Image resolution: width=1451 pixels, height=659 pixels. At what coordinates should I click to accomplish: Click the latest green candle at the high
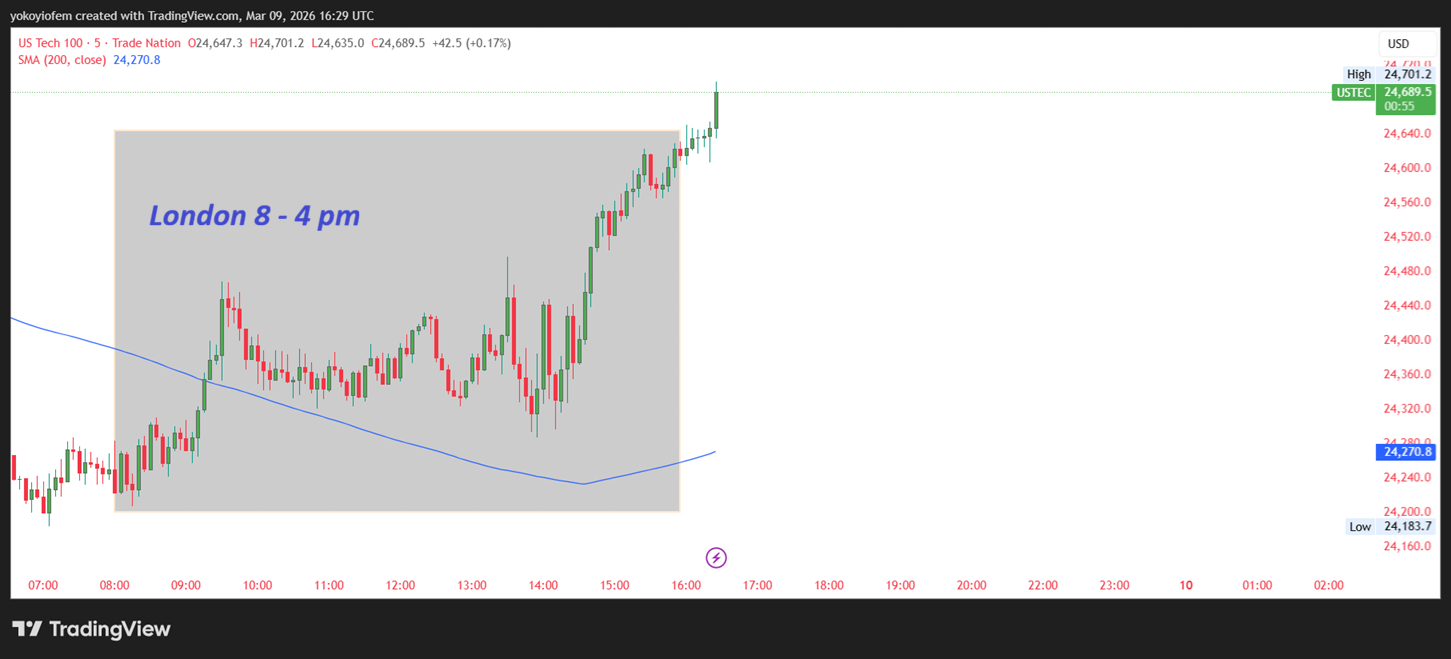pos(716,110)
